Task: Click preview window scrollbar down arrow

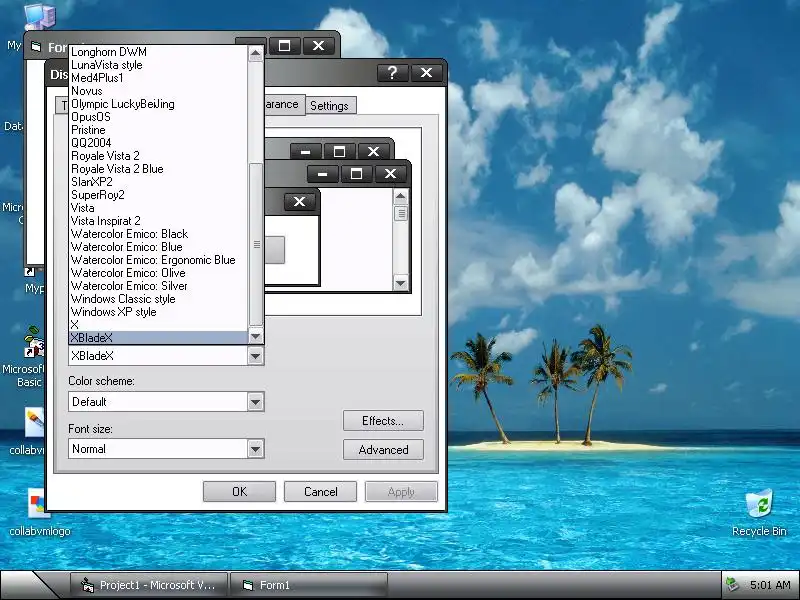Action: click(x=401, y=283)
